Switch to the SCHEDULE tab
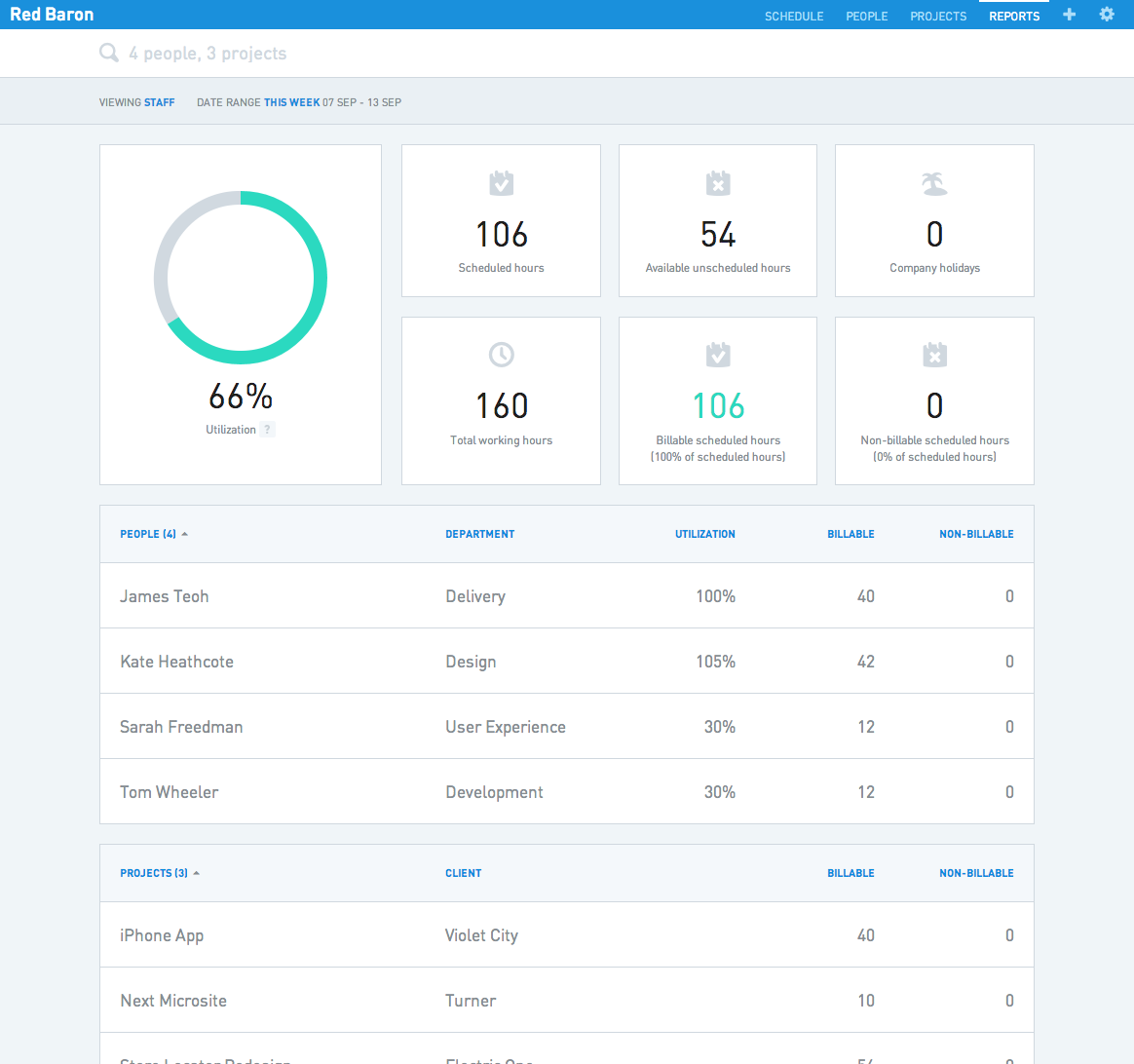This screenshot has width=1134, height=1064. coord(794,16)
